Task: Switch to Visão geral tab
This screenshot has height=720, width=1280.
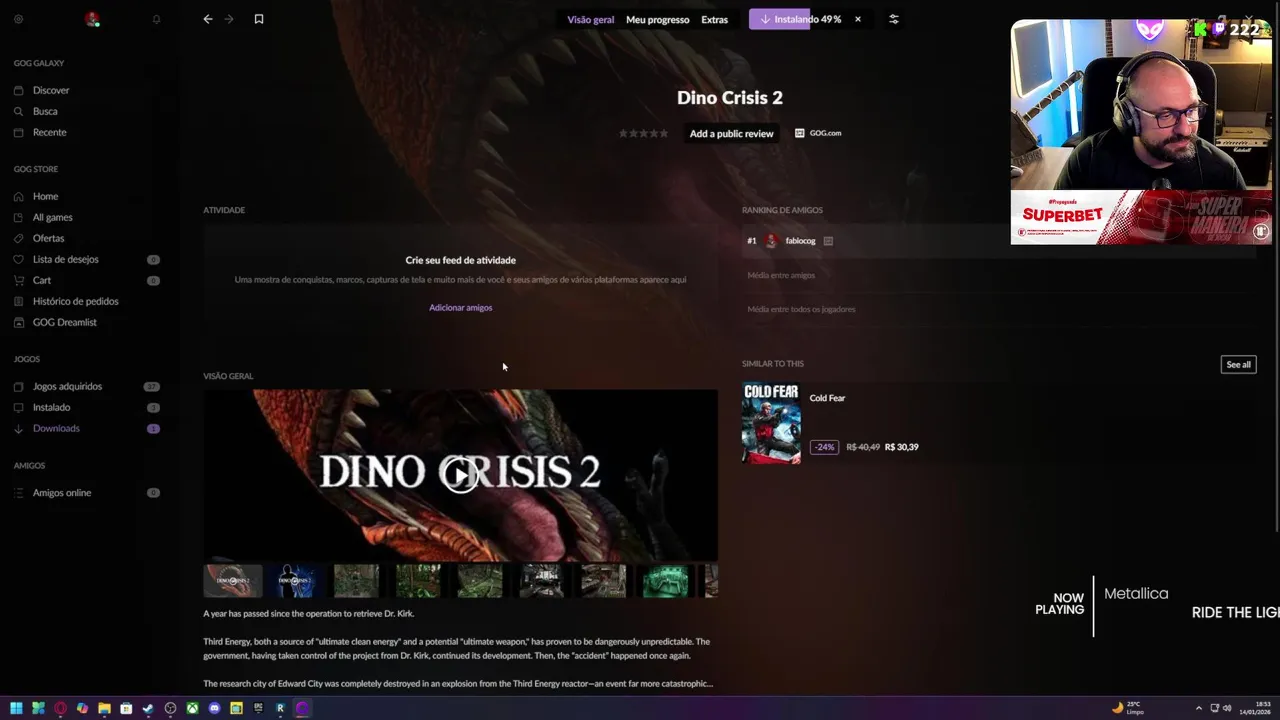Action: (x=591, y=19)
